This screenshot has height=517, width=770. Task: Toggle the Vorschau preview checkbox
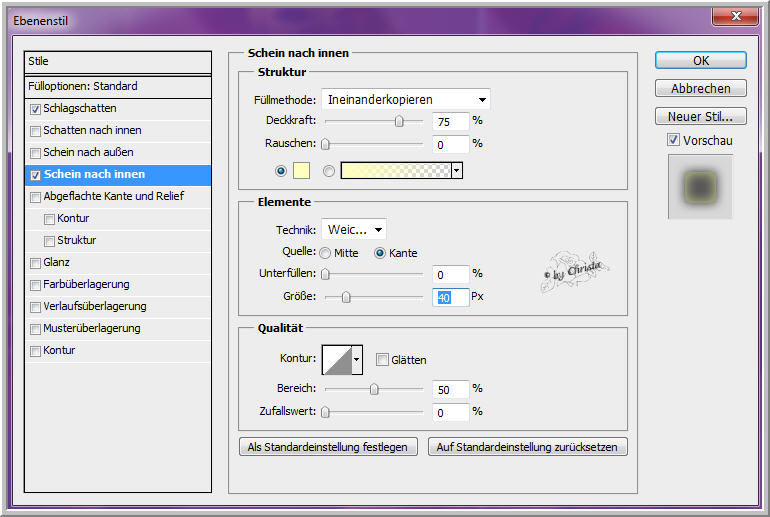point(673,139)
